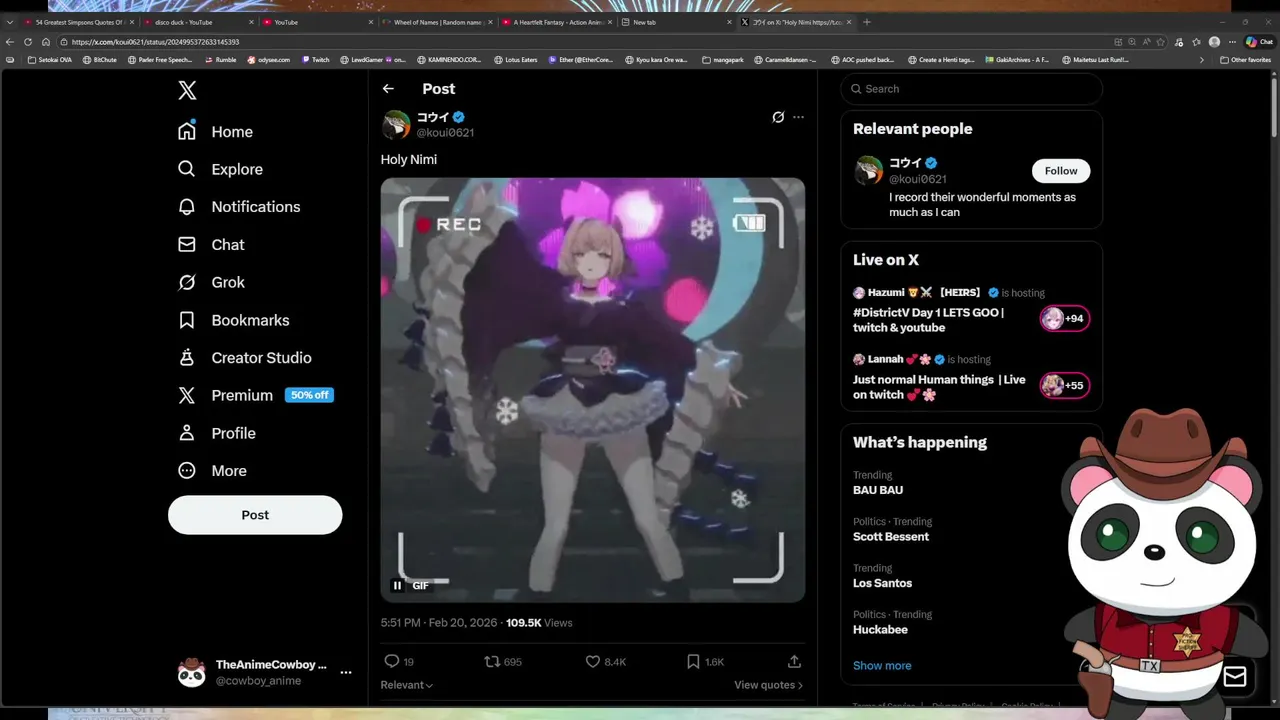Open the Other favorites folder
Image resolution: width=1280 pixels, height=720 pixels.
pyautogui.click(x=1245, y=60)
